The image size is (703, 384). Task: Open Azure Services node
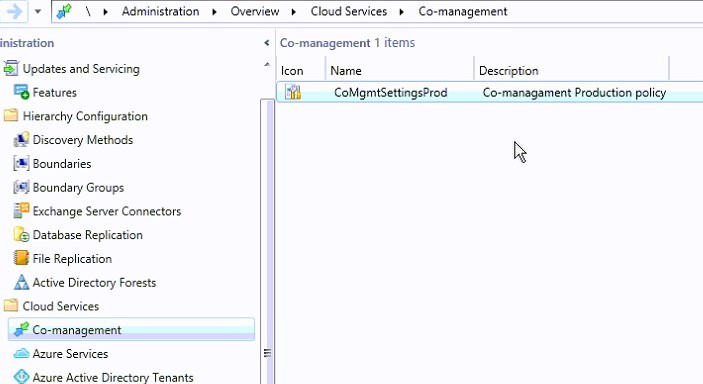[70, 354]
